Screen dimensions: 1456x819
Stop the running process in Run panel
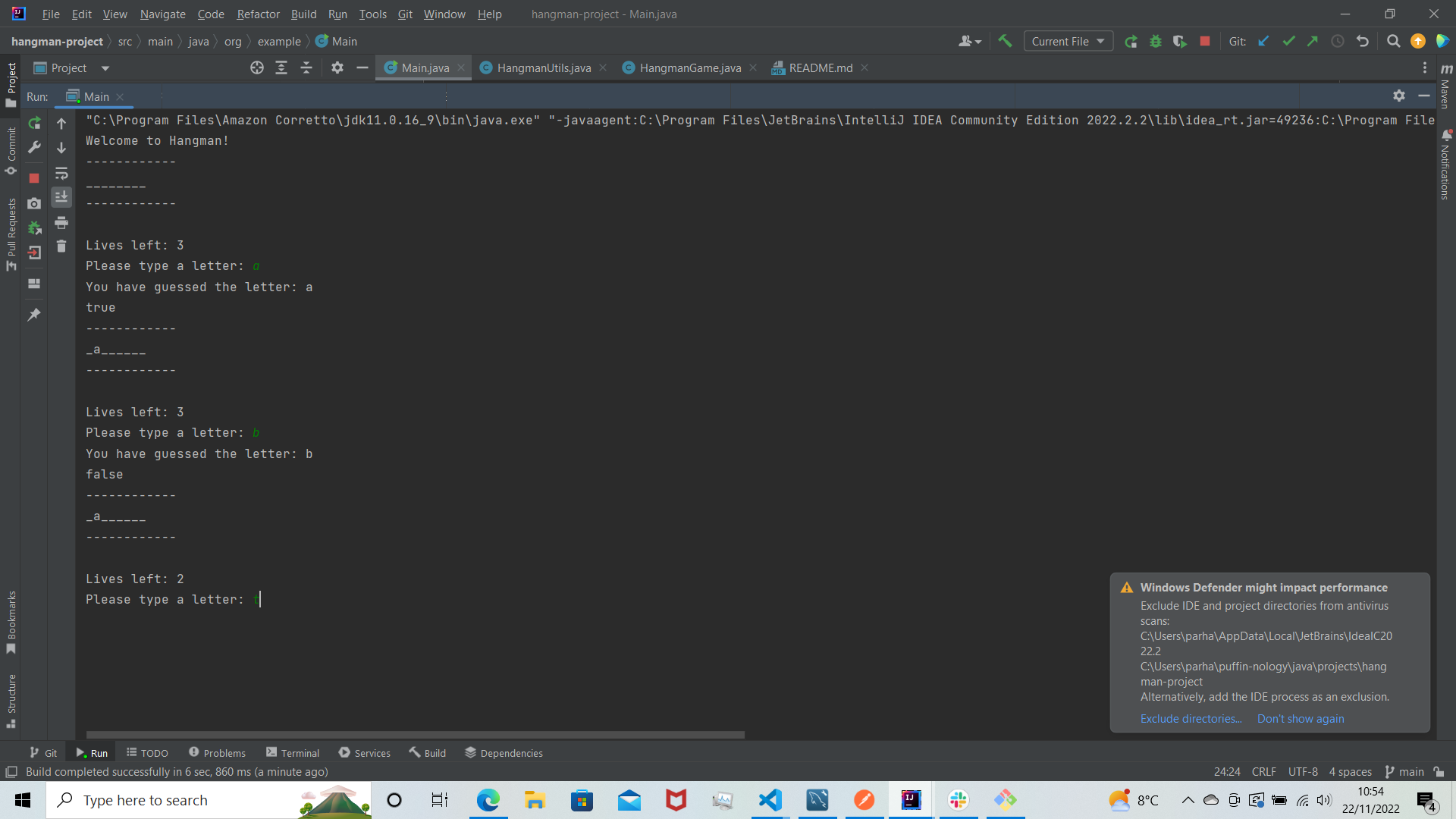pyautogui.click(x=34, y=178)
